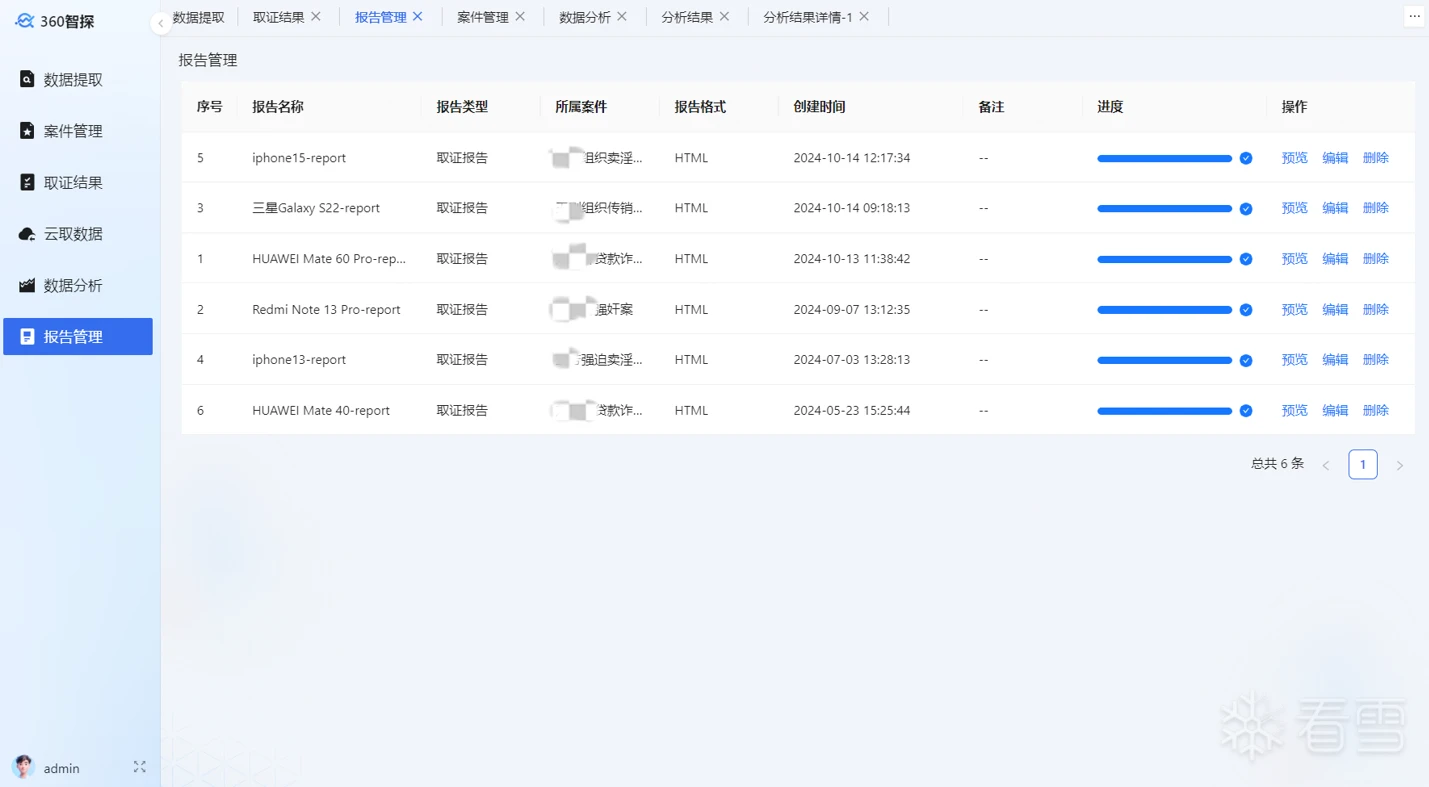
Task: Click the timestamp 2024-10-13 11:38:42
Action: pos(852,259)
